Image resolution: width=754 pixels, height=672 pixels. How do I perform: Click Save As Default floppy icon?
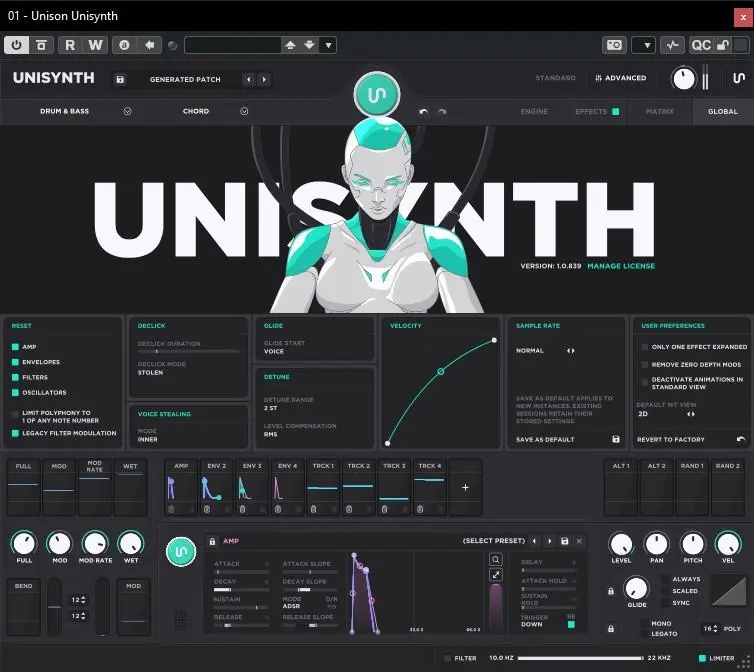[616, 439]
